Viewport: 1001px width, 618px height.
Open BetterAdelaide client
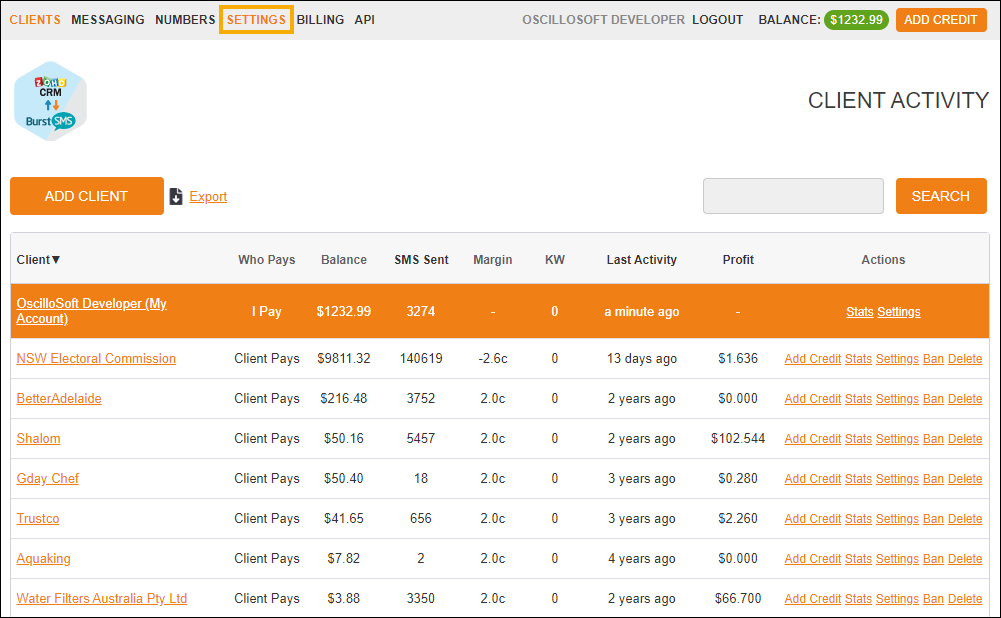(59, 398)
